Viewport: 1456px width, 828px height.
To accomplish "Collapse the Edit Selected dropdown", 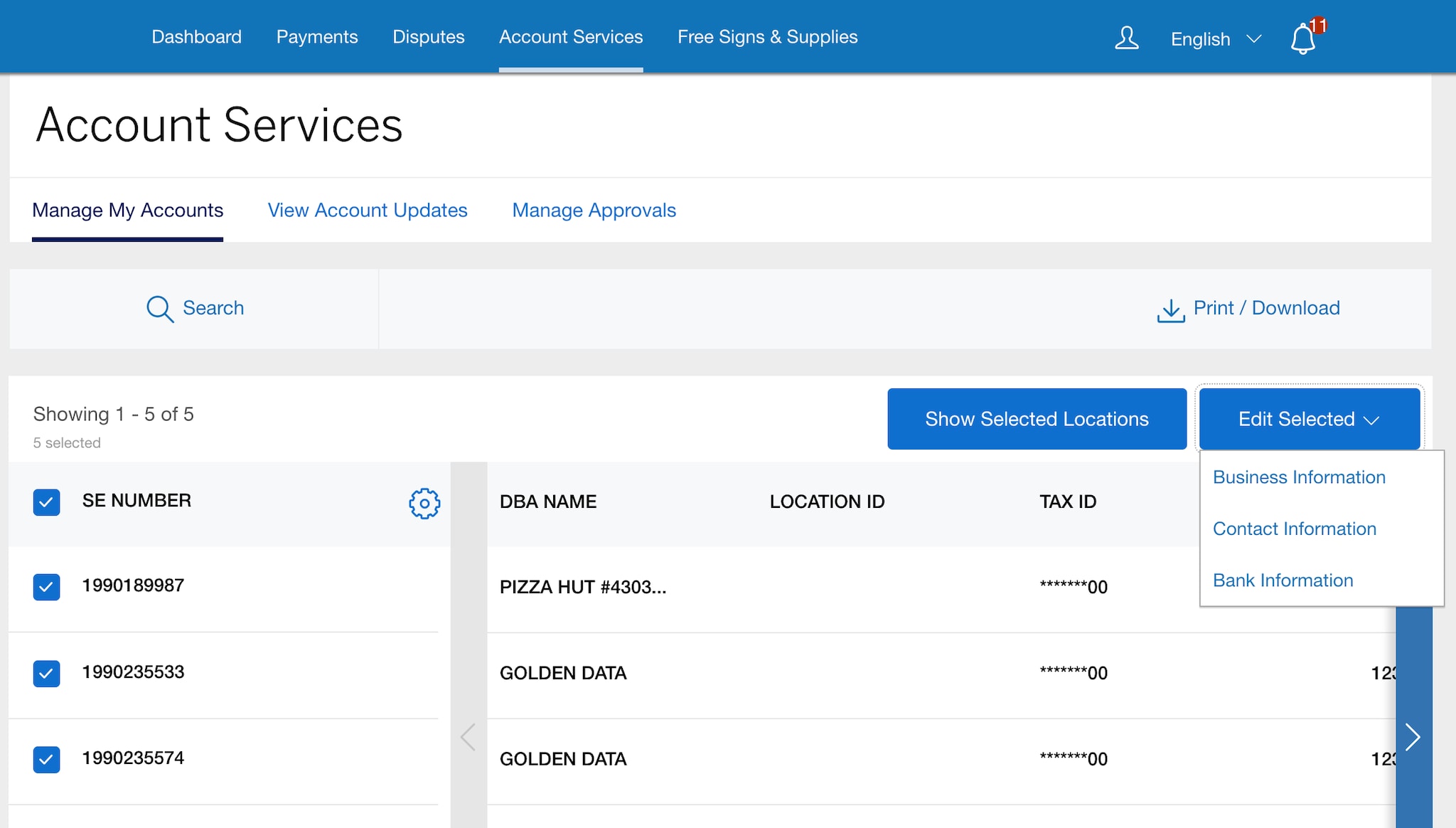I will coord(1309,419).
